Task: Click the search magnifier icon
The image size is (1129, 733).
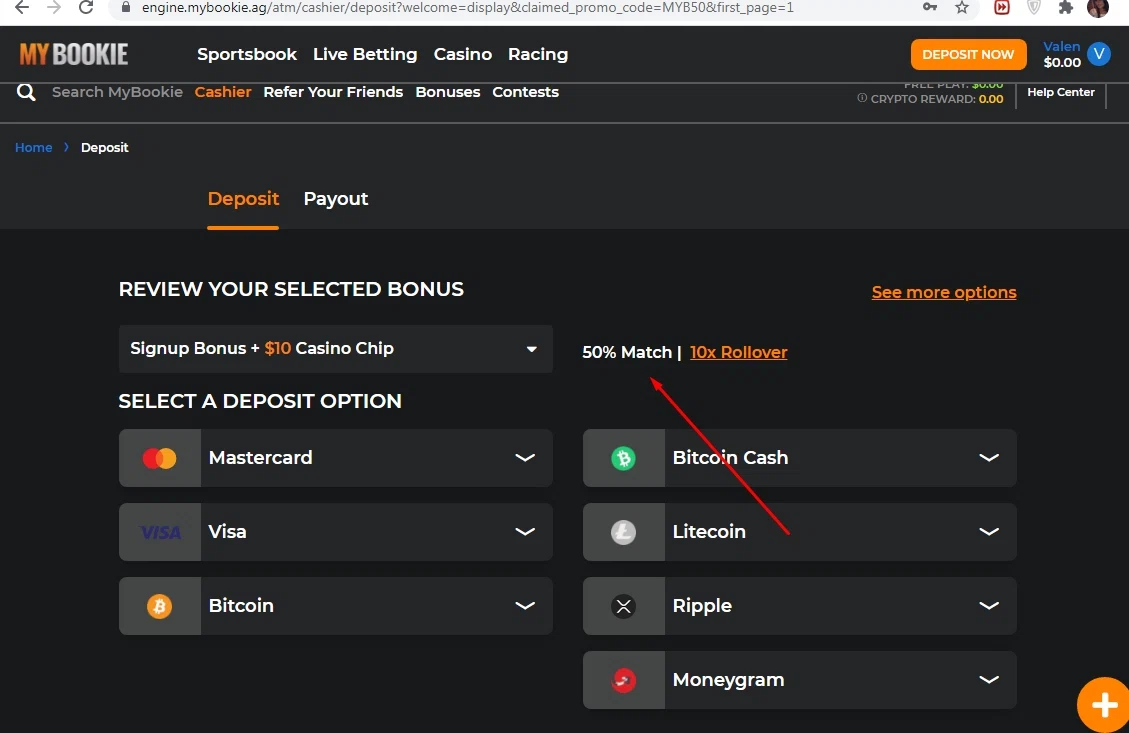Action: [26, 92]
